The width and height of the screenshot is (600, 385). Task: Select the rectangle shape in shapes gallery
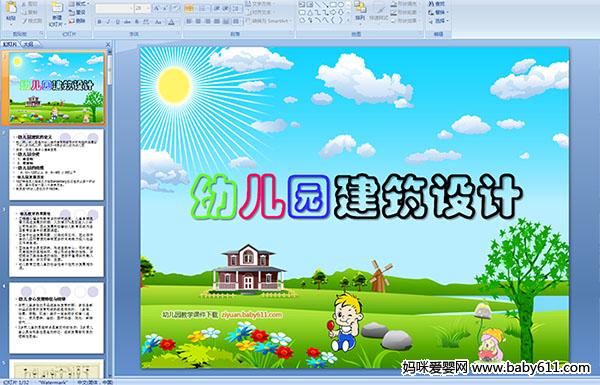334,4
